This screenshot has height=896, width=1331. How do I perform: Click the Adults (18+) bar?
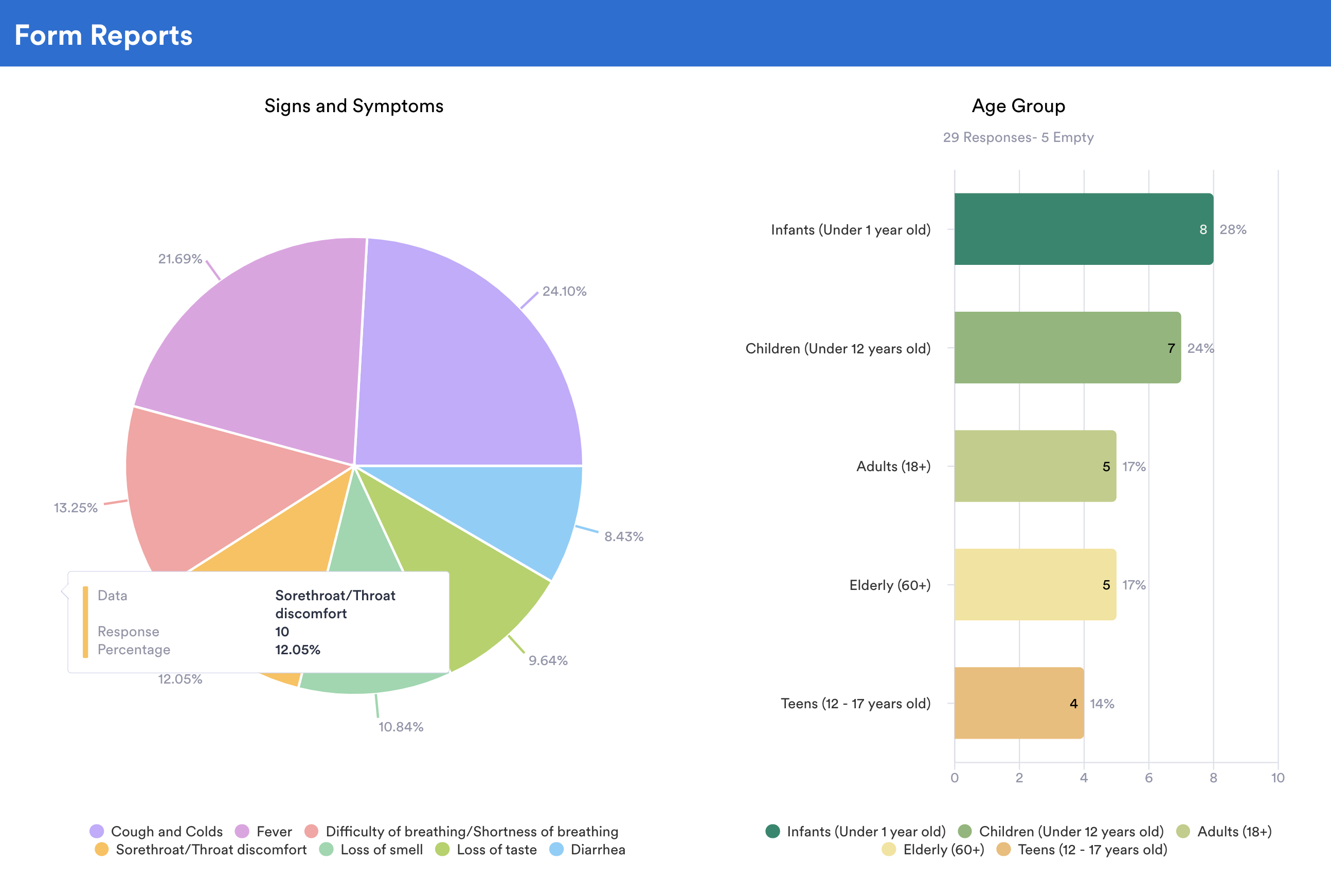(x=1035, y=467)
